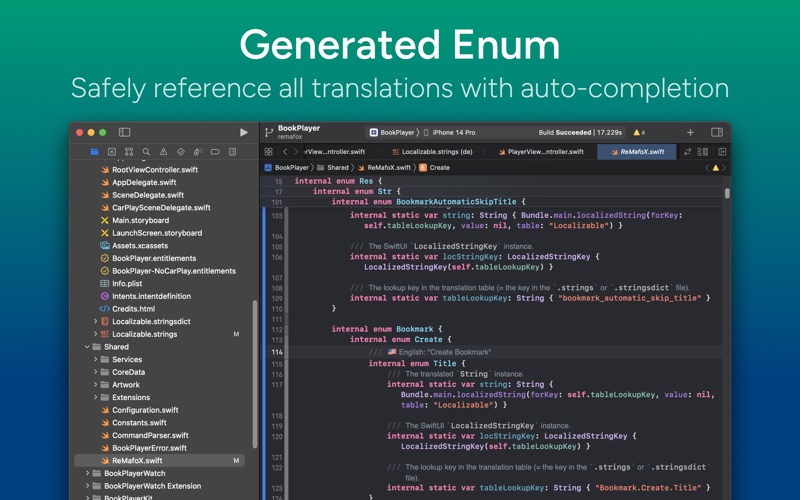Image resolution: width=800 pixels, height=500 pixels.
Task: Click BookPlayer in the jump bar
Action: (287, 167)
